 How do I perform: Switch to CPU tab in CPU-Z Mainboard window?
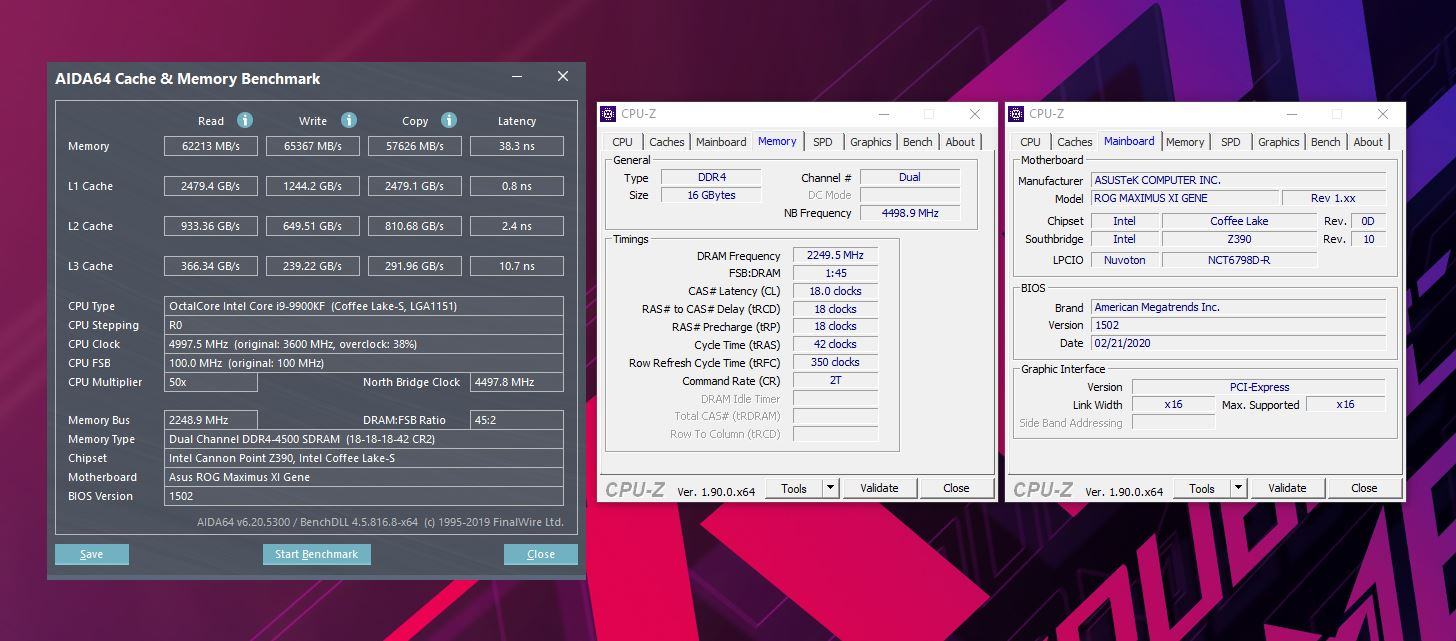tap(1030, 142)
